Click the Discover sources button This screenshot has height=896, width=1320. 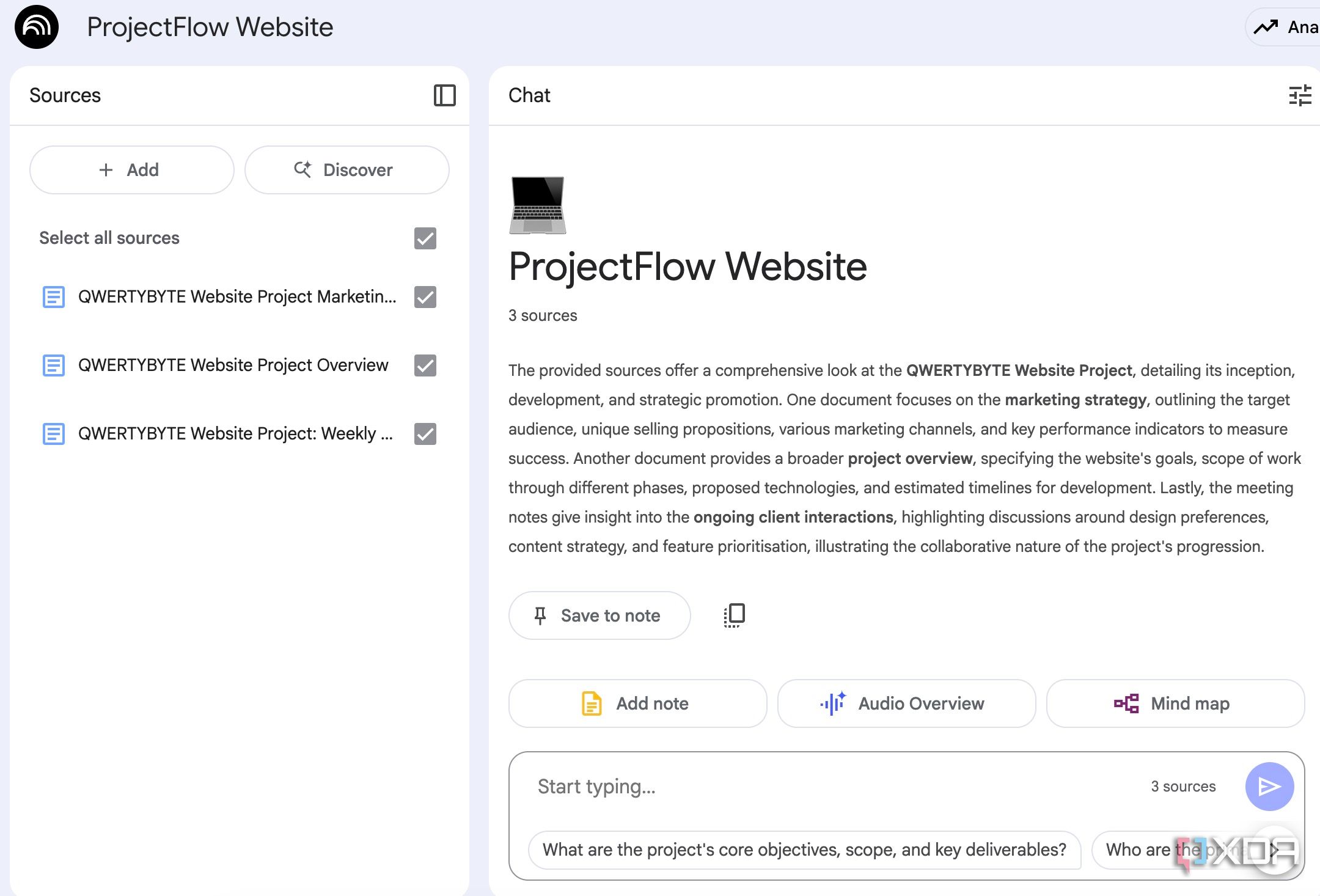pyautogui.click(x=347, y=170)
